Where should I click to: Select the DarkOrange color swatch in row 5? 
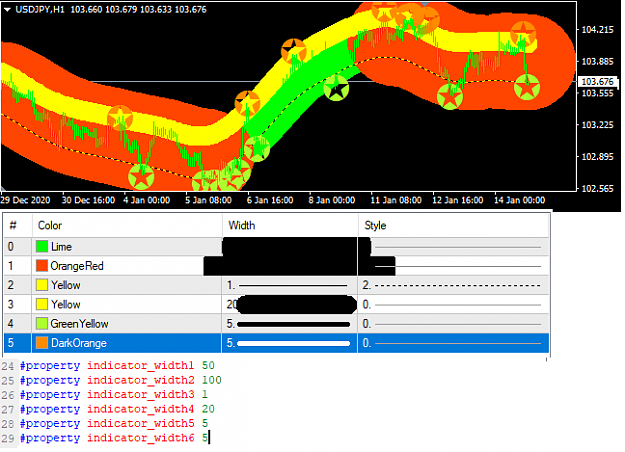click(42, 343)
